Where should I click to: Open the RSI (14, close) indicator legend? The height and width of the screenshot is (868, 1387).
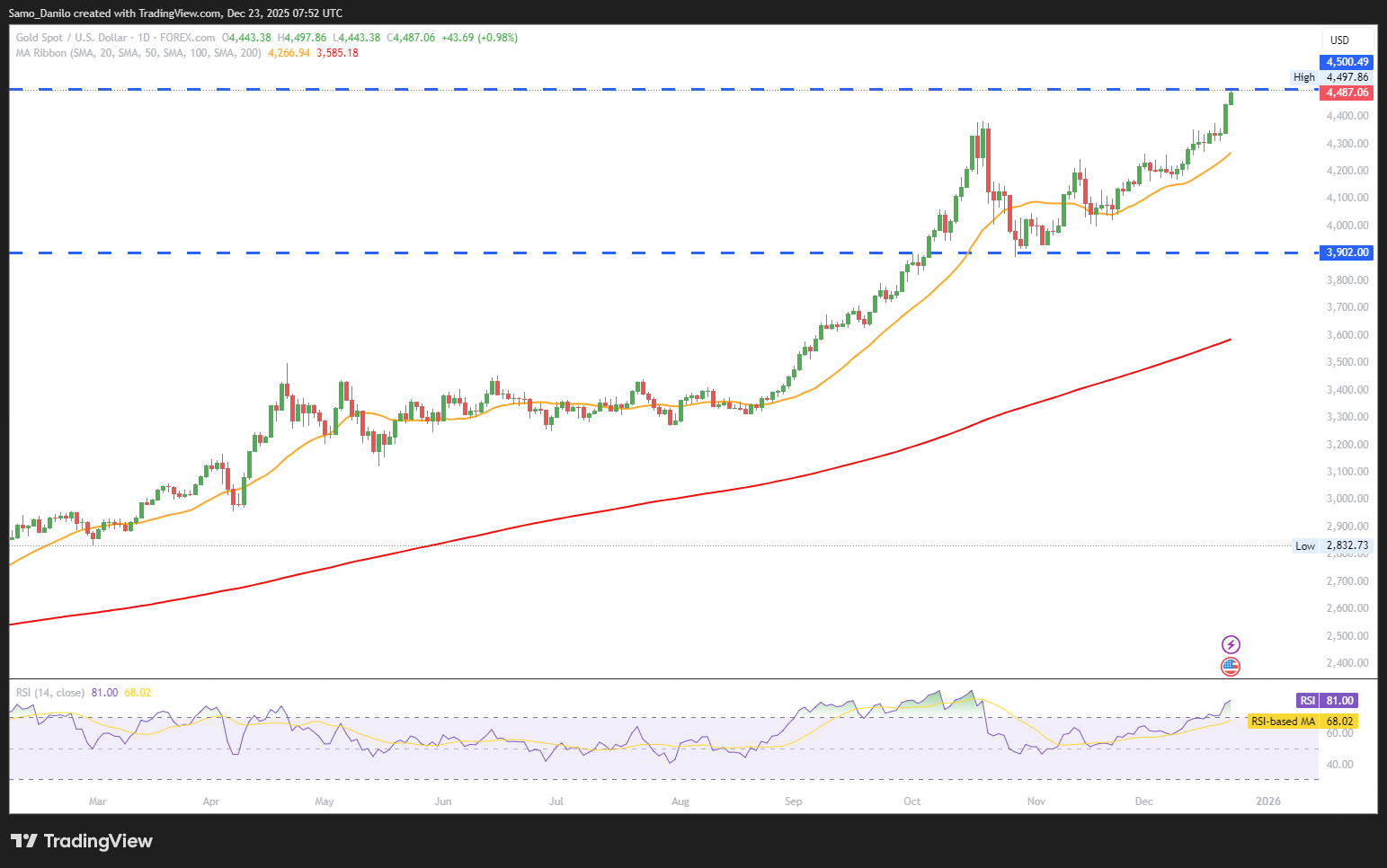(x=50, y=693)
